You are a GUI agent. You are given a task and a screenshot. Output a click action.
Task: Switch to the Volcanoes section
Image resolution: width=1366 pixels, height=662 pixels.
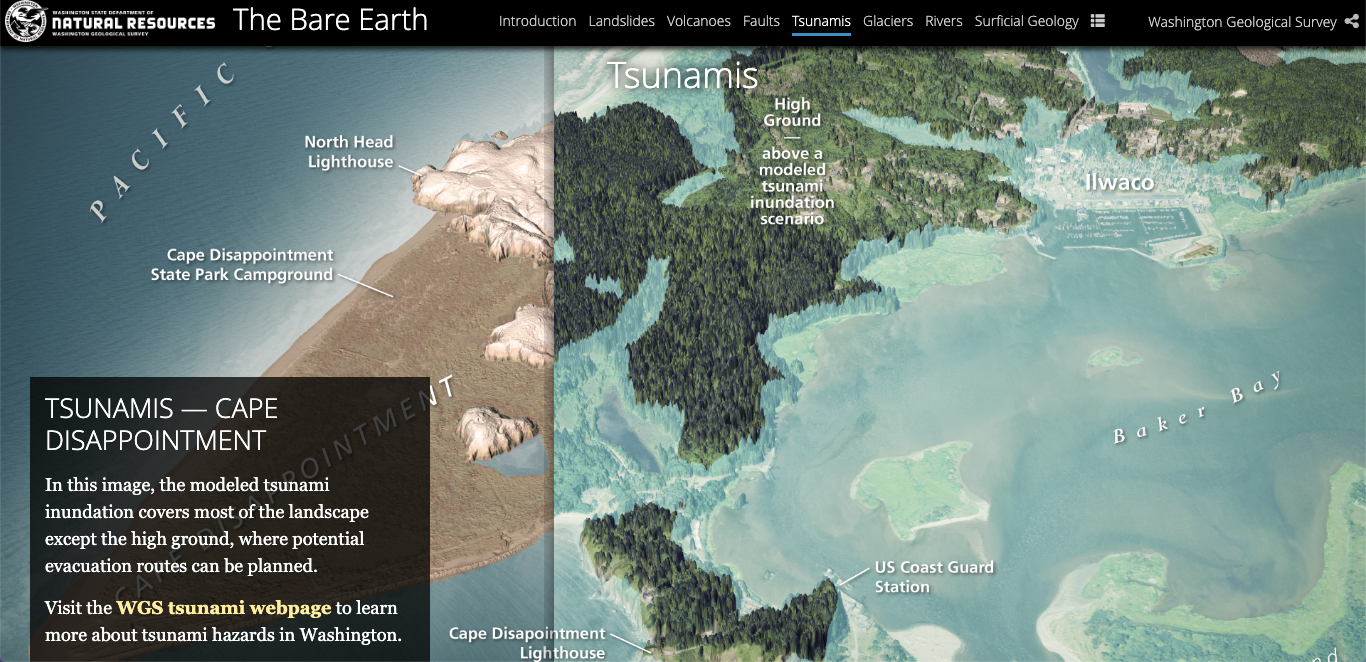(x=698, y=21)
